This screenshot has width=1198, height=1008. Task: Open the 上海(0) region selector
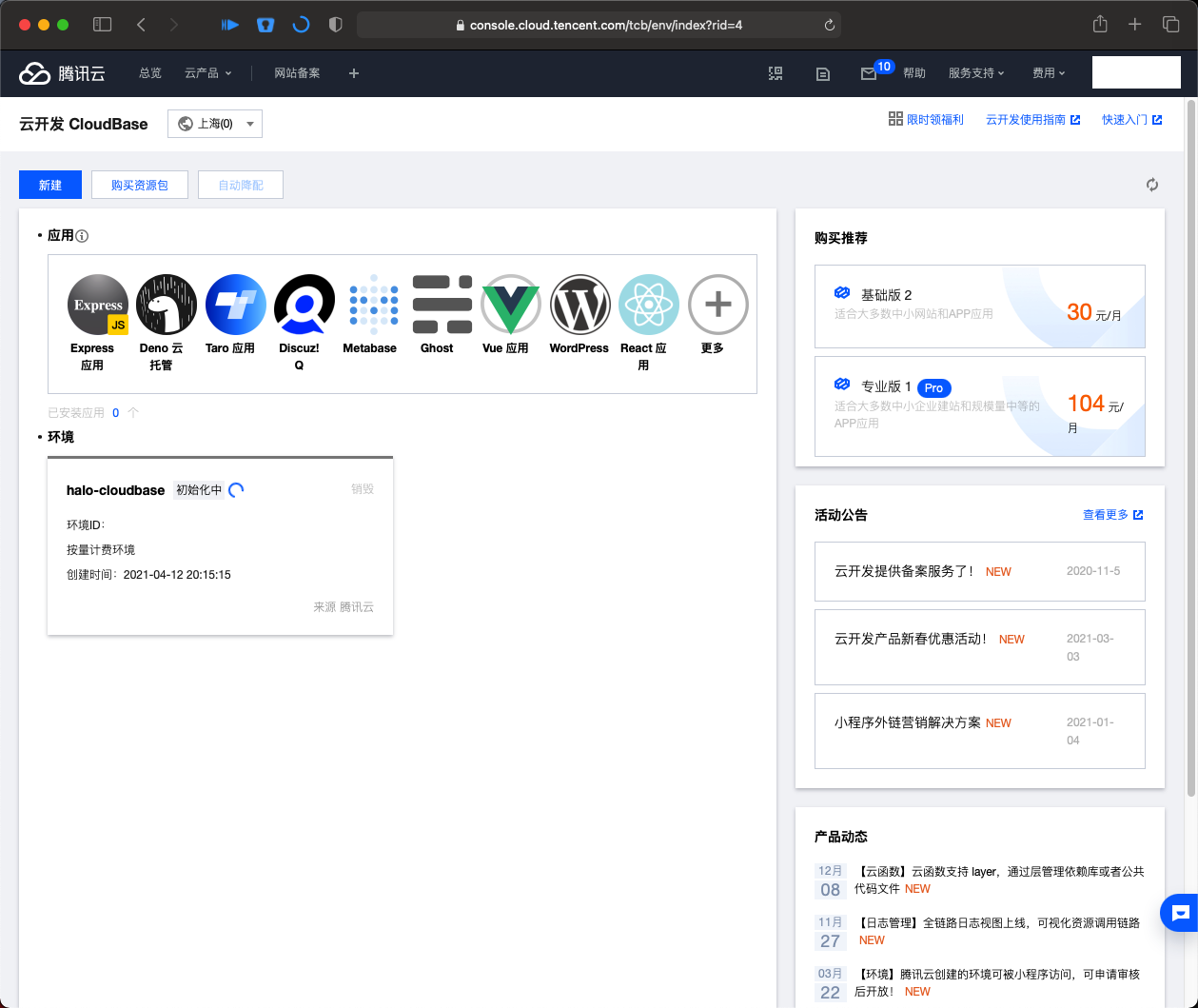click(214, 123)
